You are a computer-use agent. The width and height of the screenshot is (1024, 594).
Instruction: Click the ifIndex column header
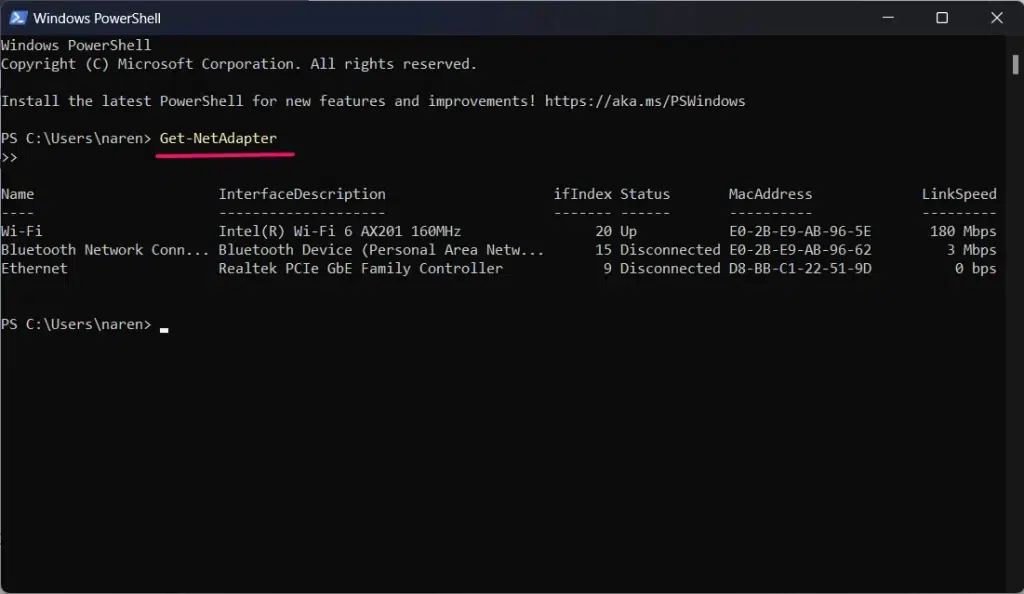tap(583, 194)
